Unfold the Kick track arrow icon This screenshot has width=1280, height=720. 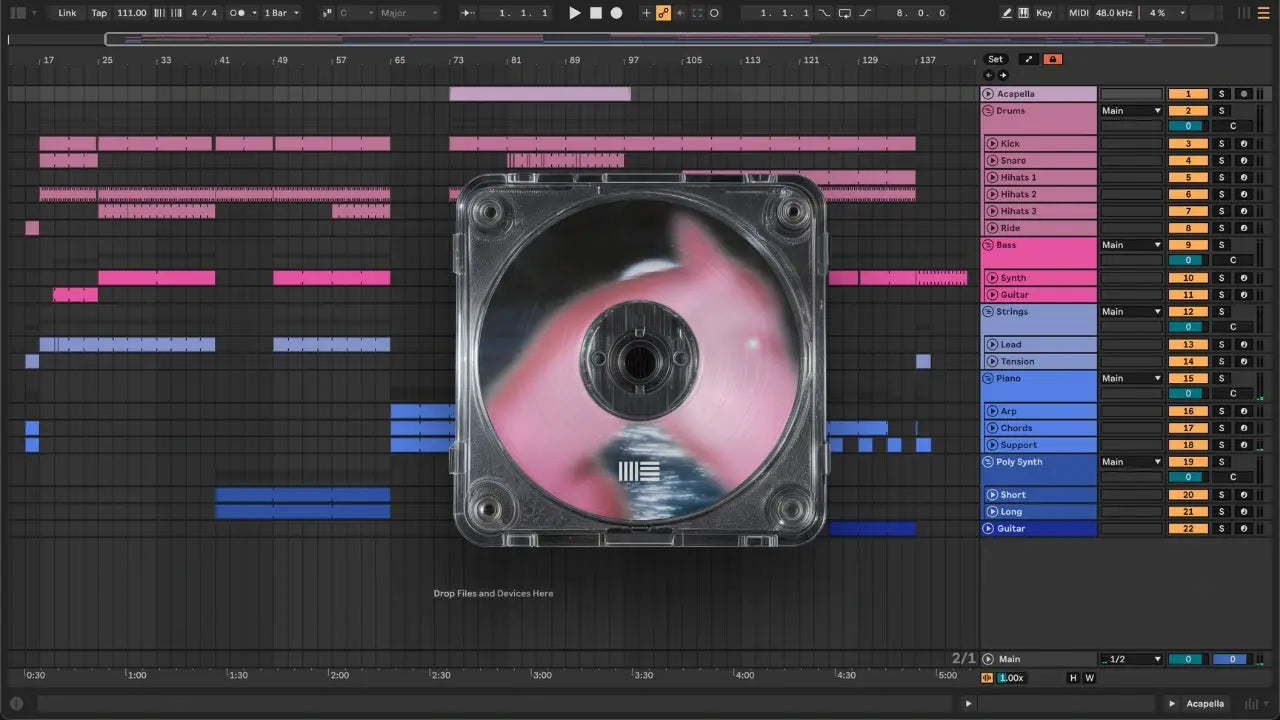[991, 144]
